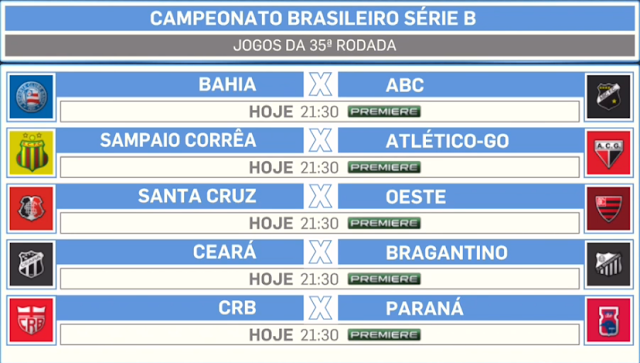This screenshot has width=640, height=363.
Task: Click the Atlético-GO A.C.G. shield
Action: [x=609, y=153]
